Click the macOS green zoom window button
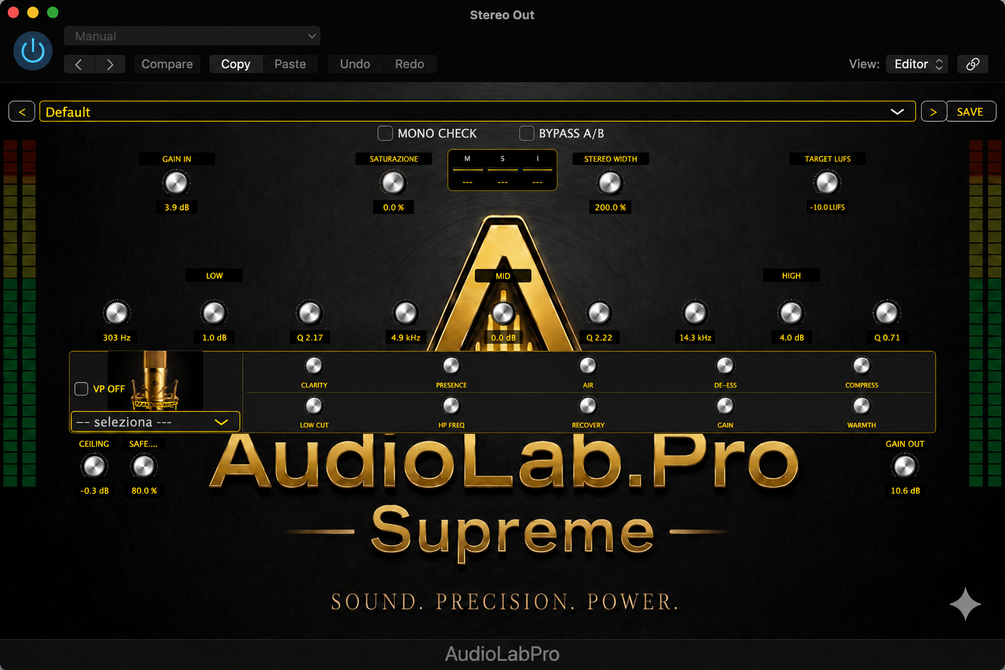The width and height of the screenshot is (1005, 670). (x=53, y=12)
